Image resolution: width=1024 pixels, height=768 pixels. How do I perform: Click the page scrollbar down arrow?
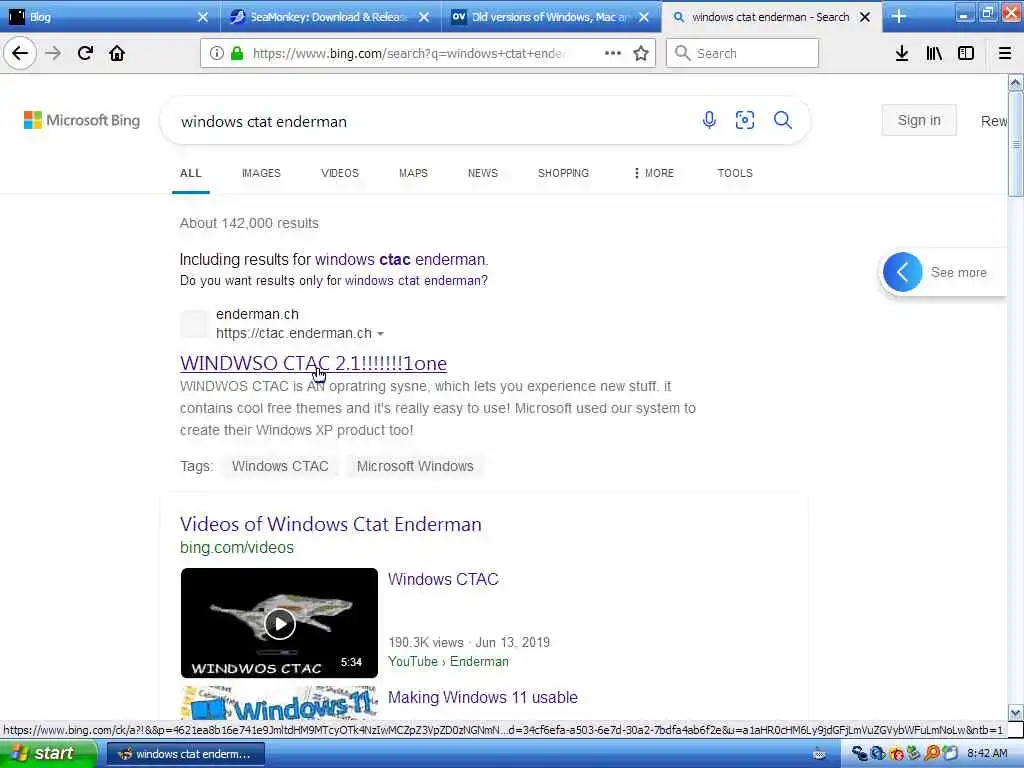(x=1015, y=712)
